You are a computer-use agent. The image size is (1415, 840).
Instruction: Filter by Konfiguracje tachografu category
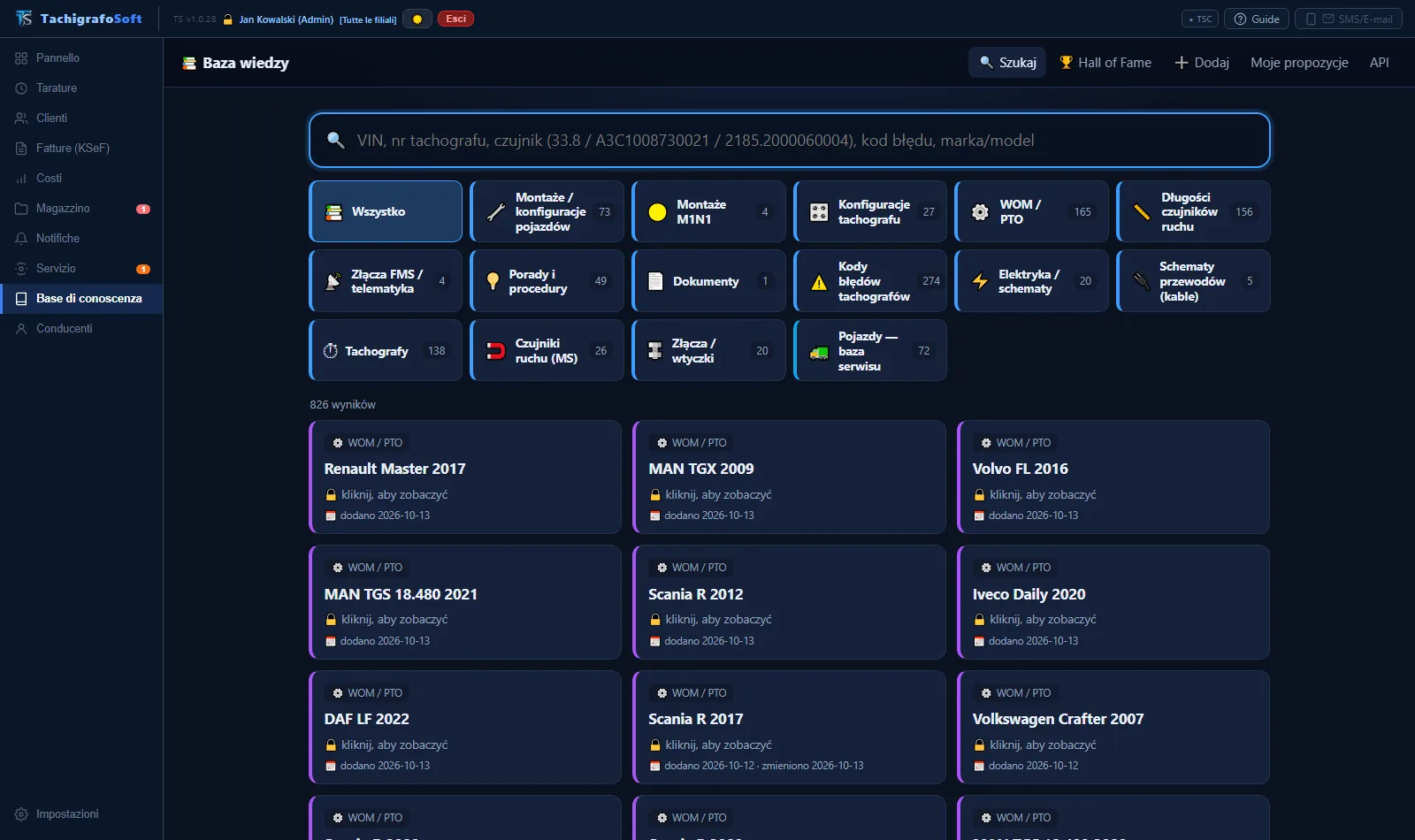pos(870,211)
